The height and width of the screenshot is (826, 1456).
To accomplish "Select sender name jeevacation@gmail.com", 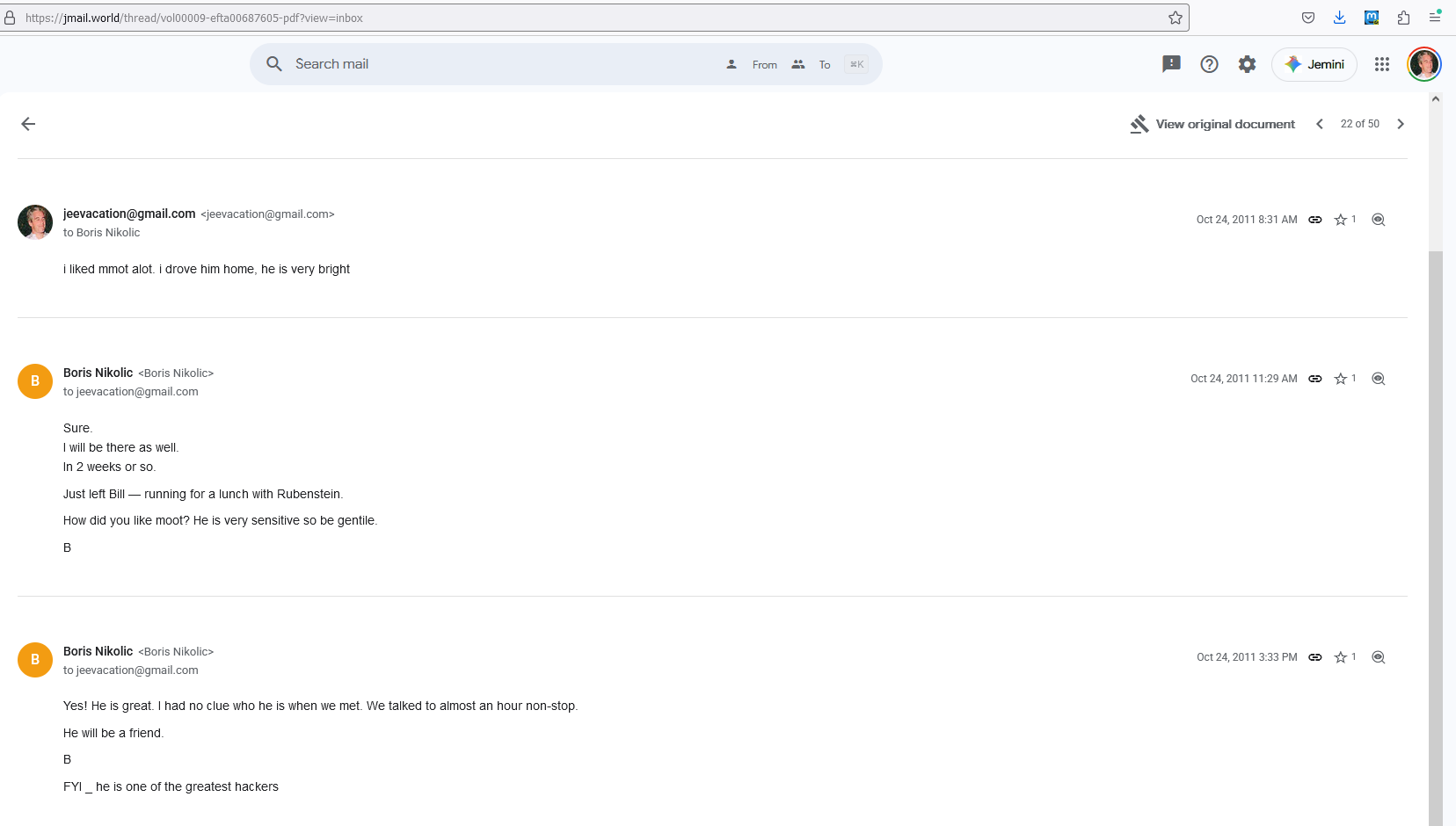I will 129,214.
